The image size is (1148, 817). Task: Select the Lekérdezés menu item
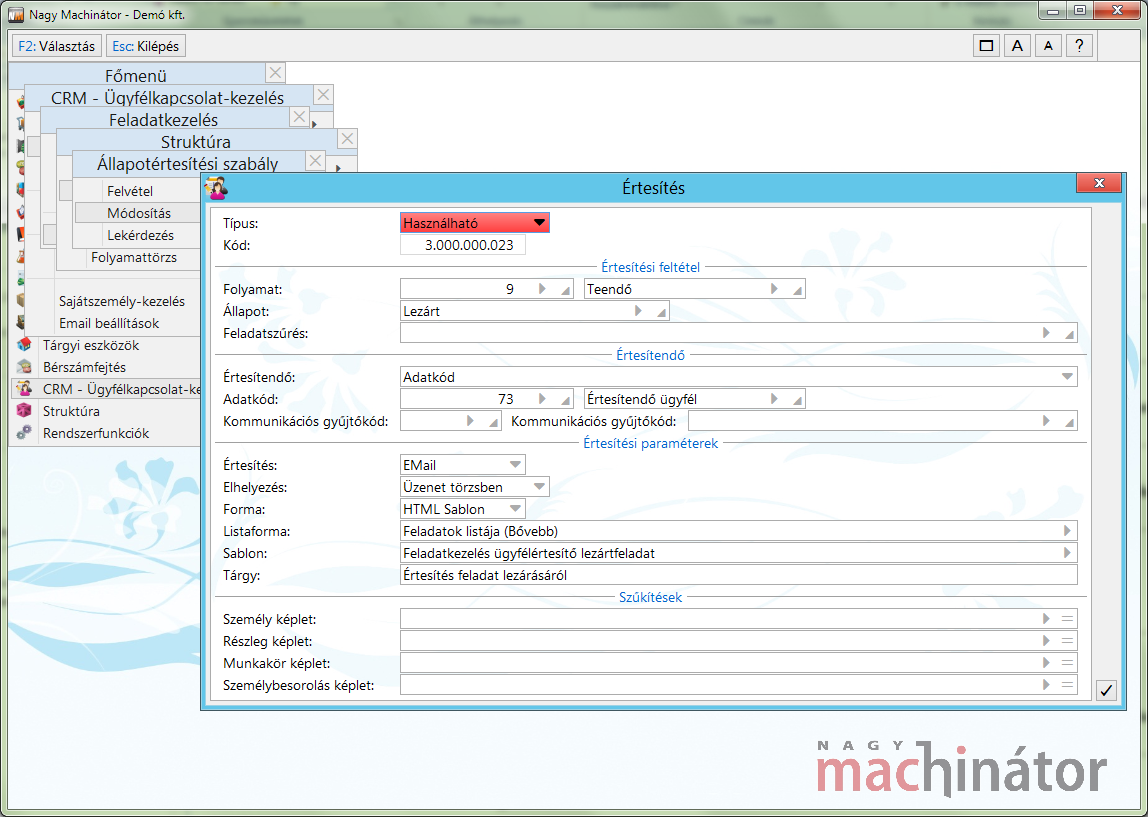pos(140,235)
